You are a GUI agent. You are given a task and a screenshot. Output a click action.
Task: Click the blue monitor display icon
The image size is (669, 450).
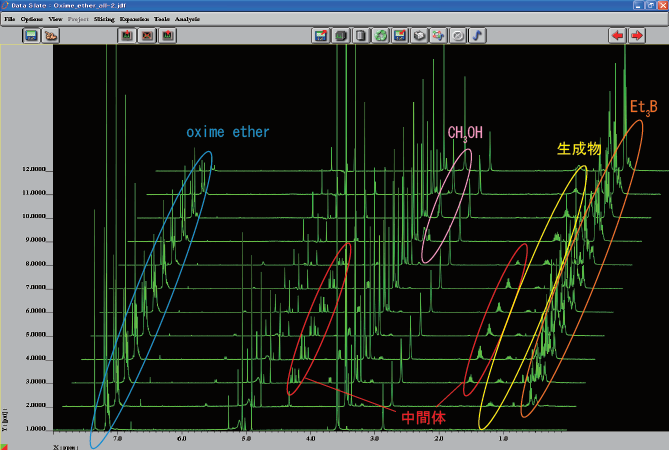pos(31,35)
